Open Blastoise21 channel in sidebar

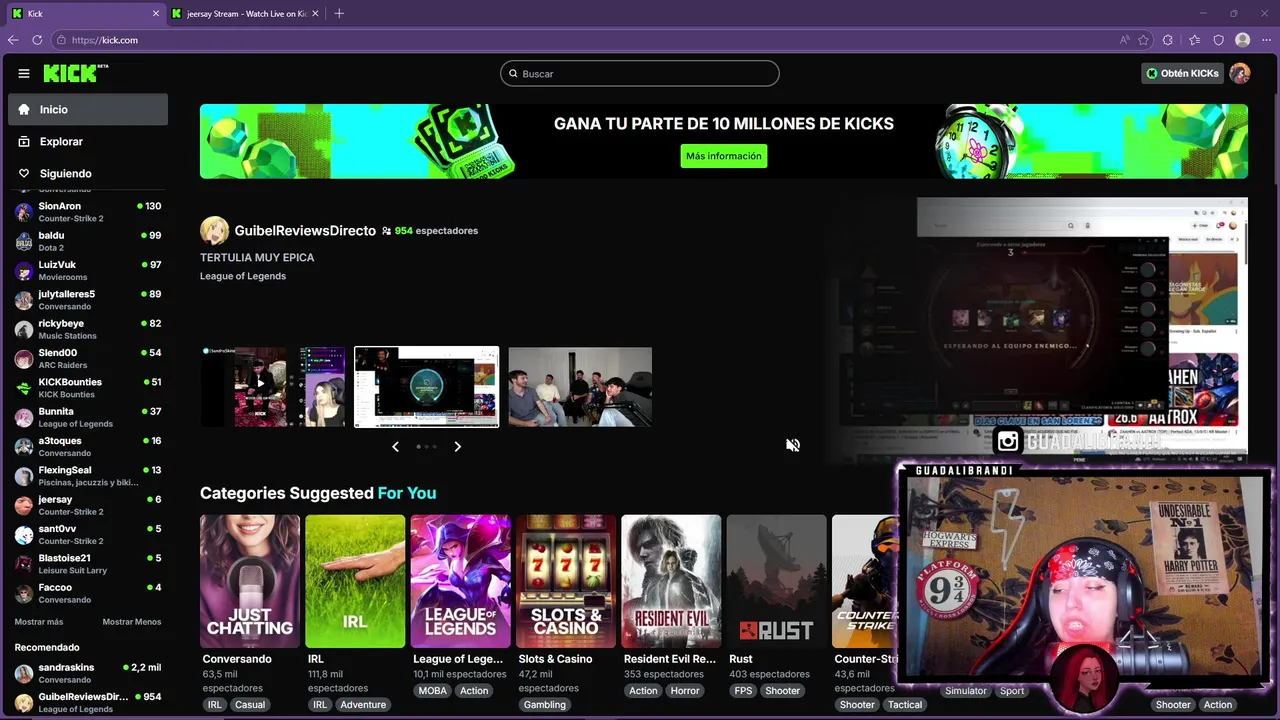click(88, 563)
